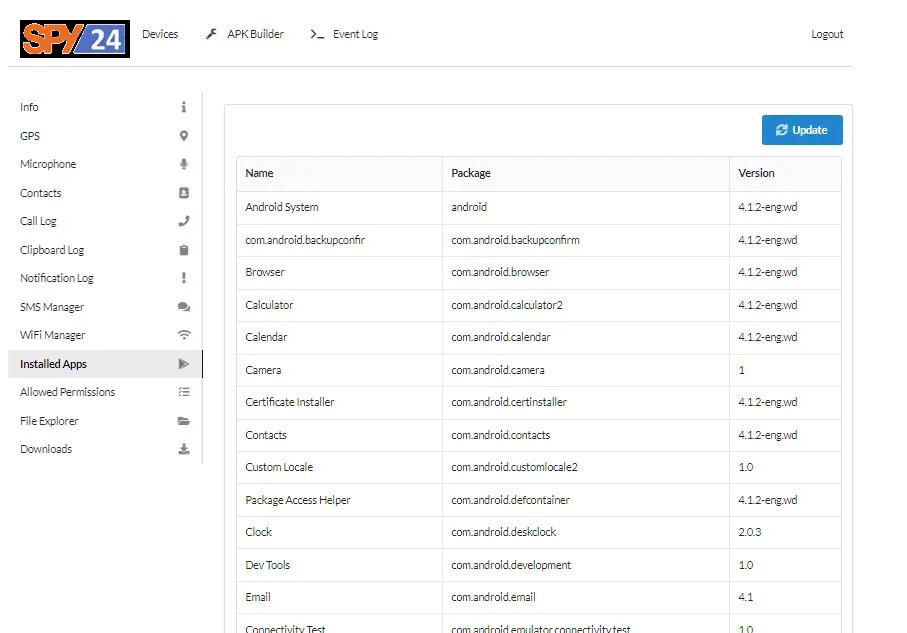
Task: Open Notification Log section
Action: pyautogui.click(x=105, y=278)
